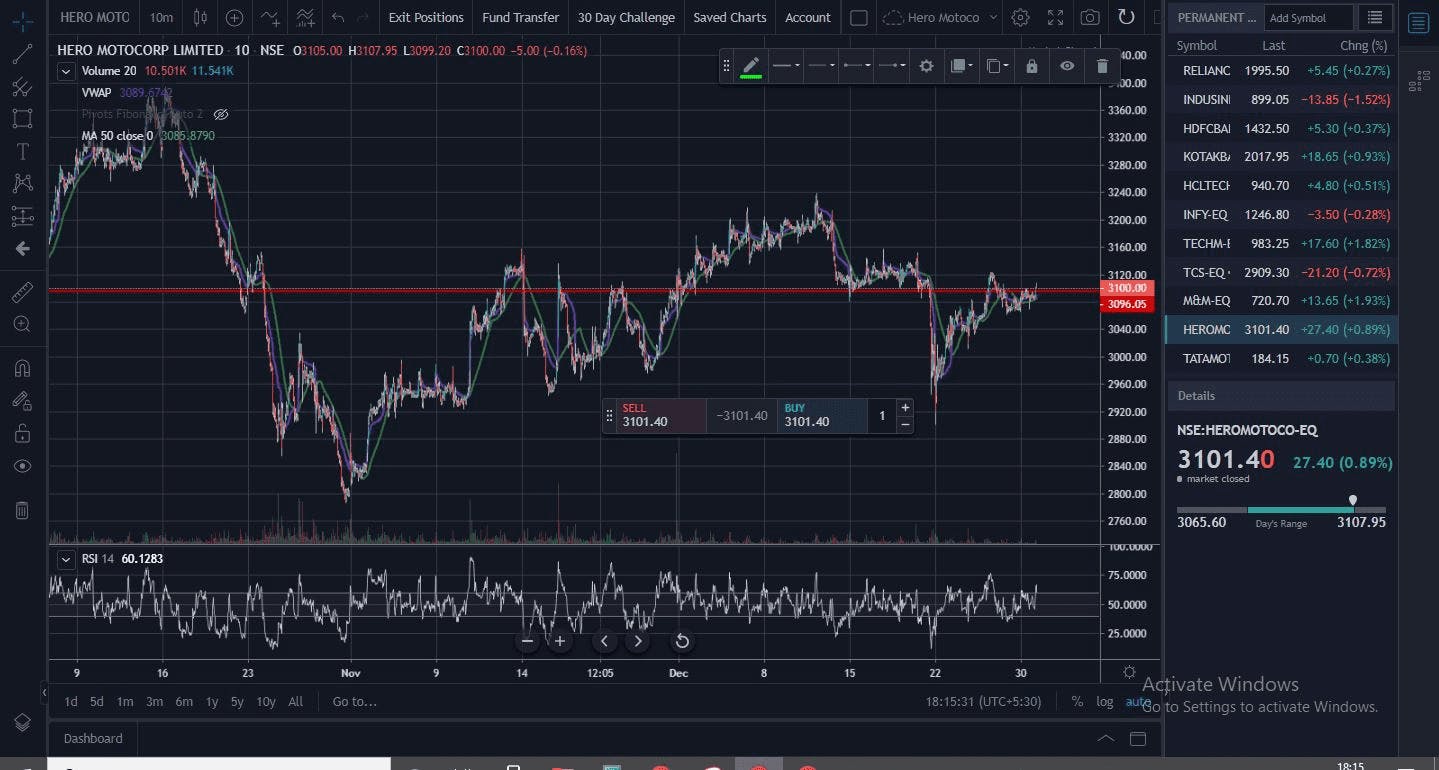The image size is (1439, 770).
Task: Open the 10m interval selector
Action: [x=160, y=17]
